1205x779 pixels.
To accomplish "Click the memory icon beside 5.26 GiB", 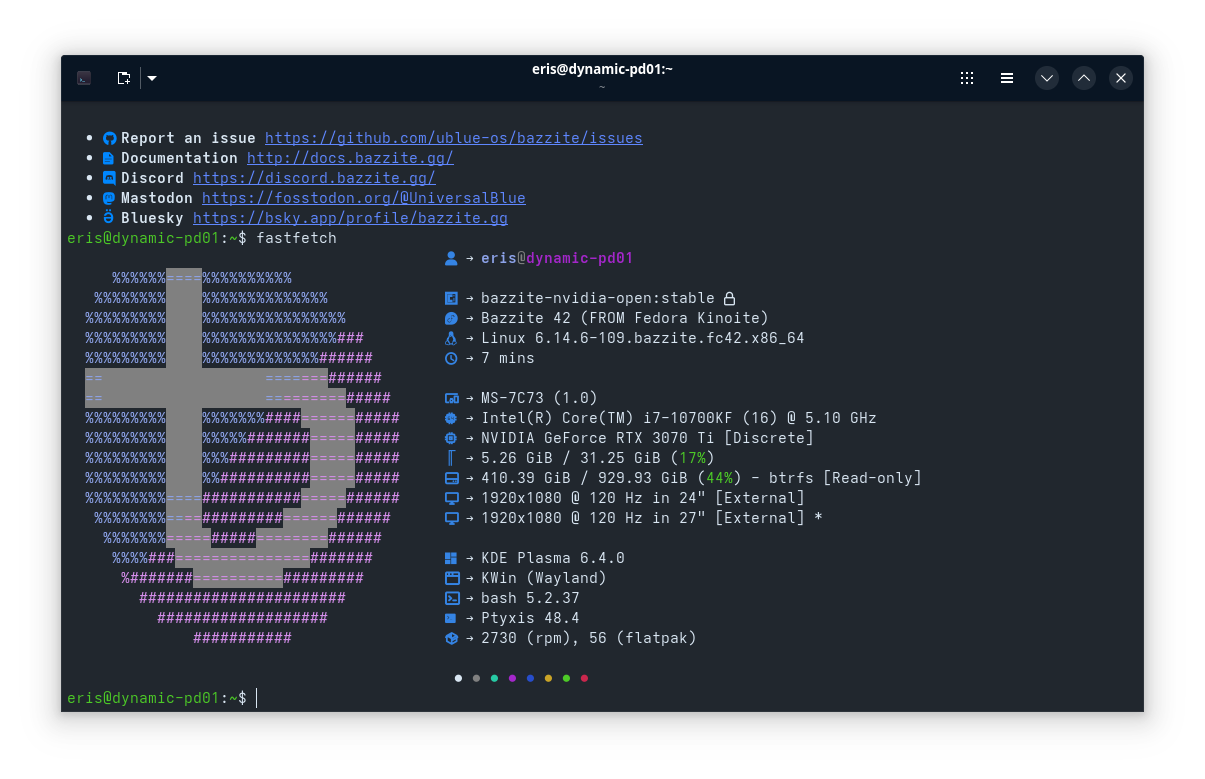I will click(x=451, y=458).
